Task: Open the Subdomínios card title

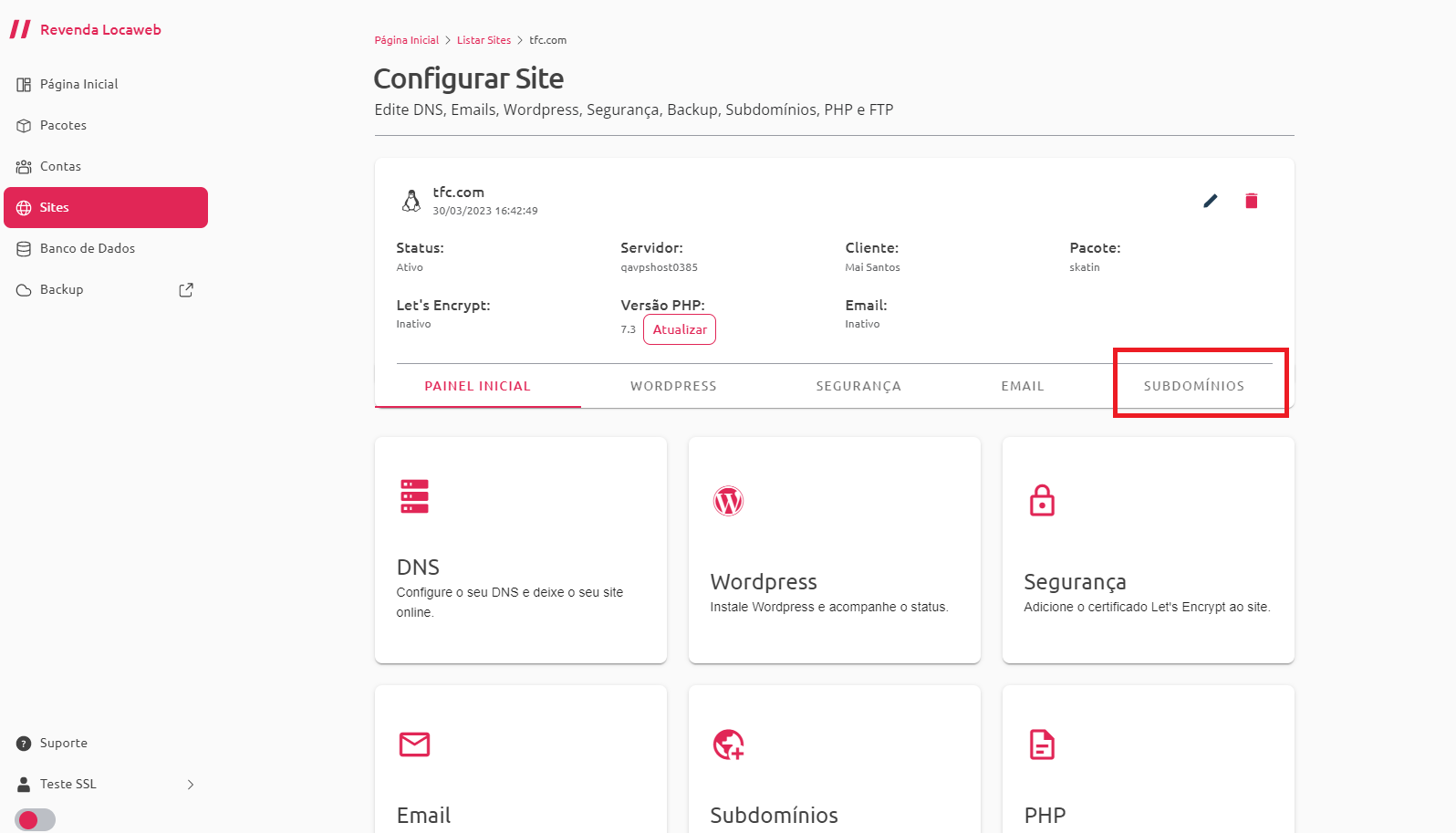Action: [774, 816]
